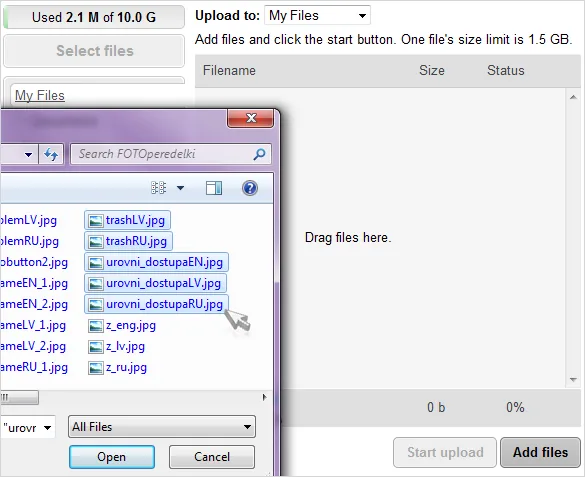The image size is (585, 477).
Task: Click the Open button
Action: click(112, 457)
